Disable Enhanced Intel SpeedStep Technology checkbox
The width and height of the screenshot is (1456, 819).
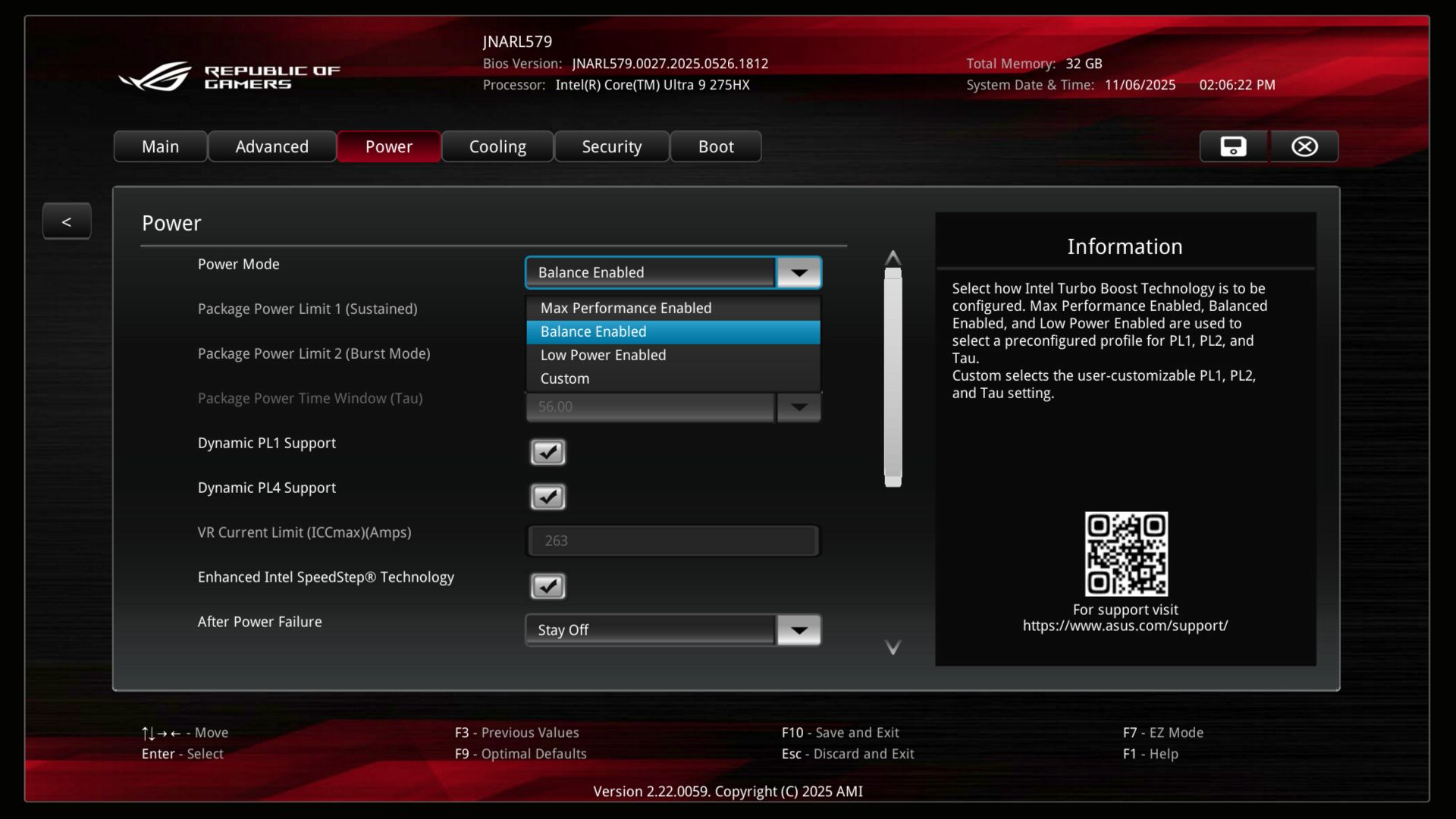(x=548, y=586)
